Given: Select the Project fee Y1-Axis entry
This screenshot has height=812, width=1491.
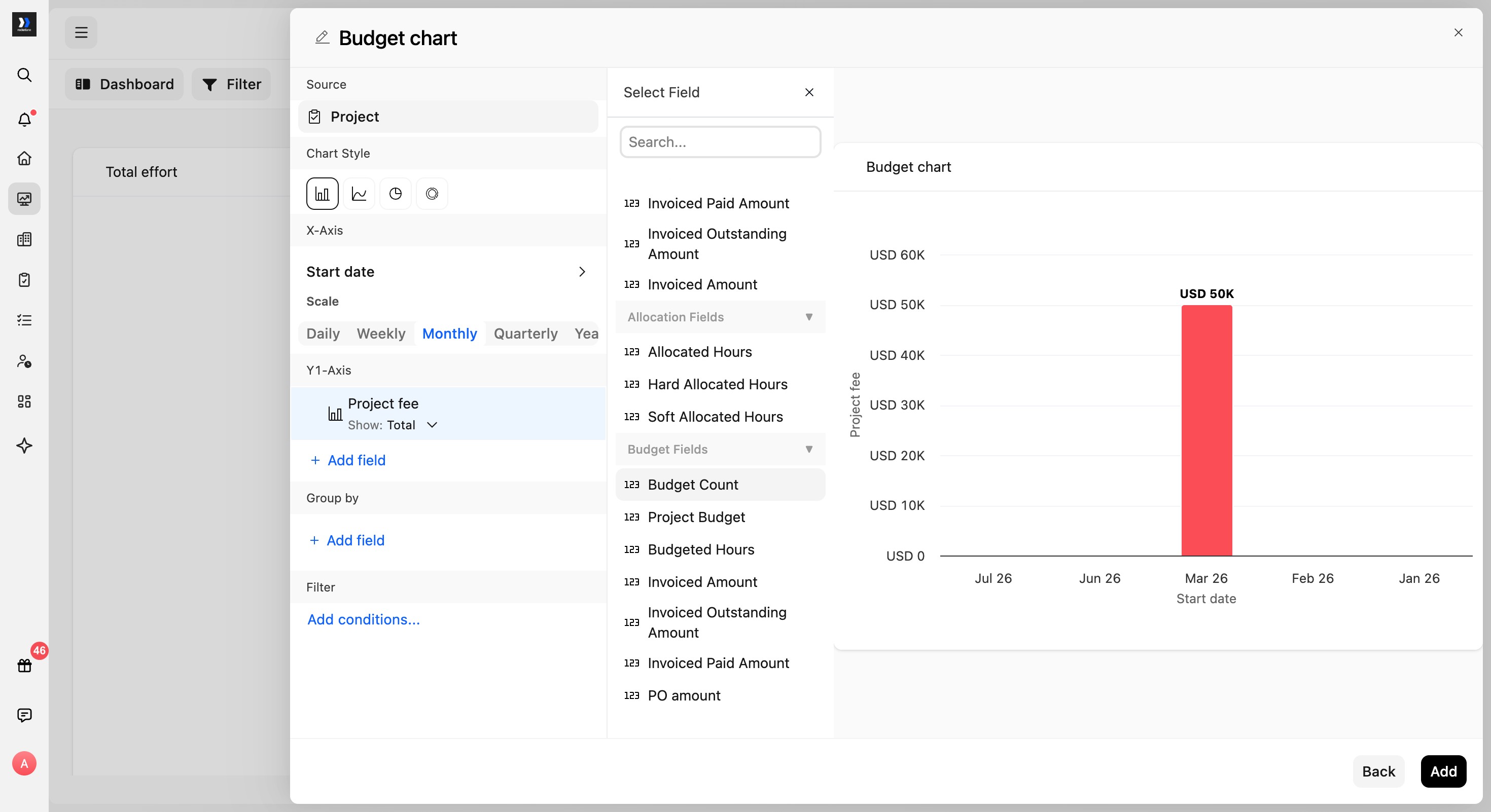Looking at the screenshot, I should pos(448,414).
